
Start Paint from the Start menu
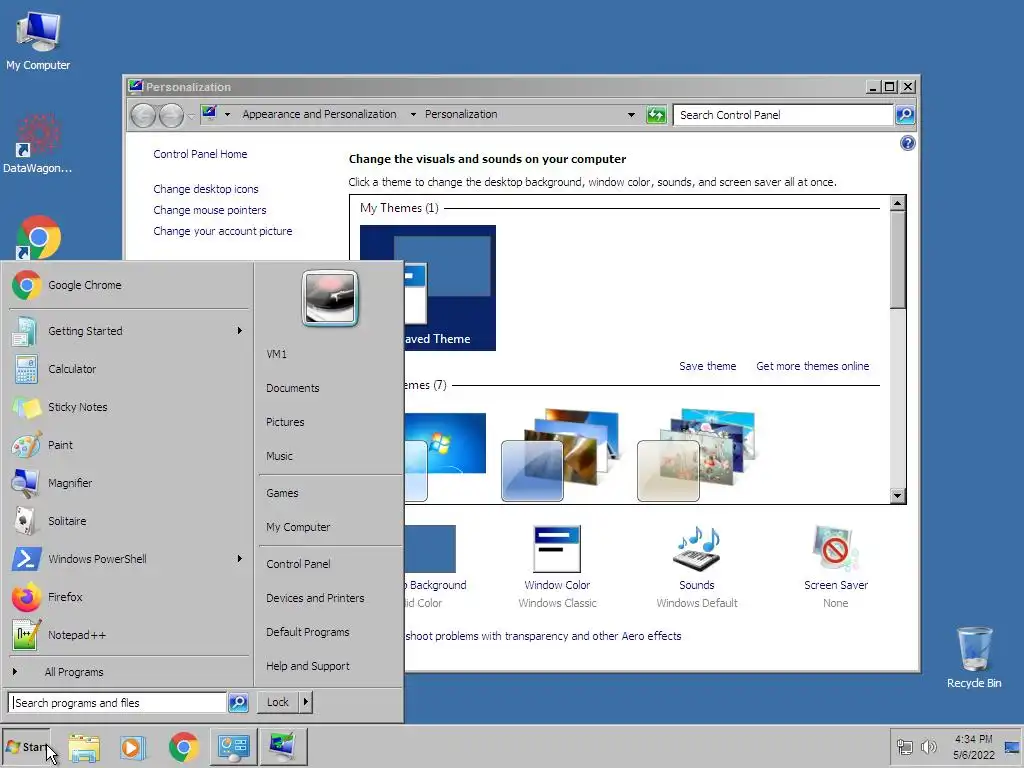129,445
